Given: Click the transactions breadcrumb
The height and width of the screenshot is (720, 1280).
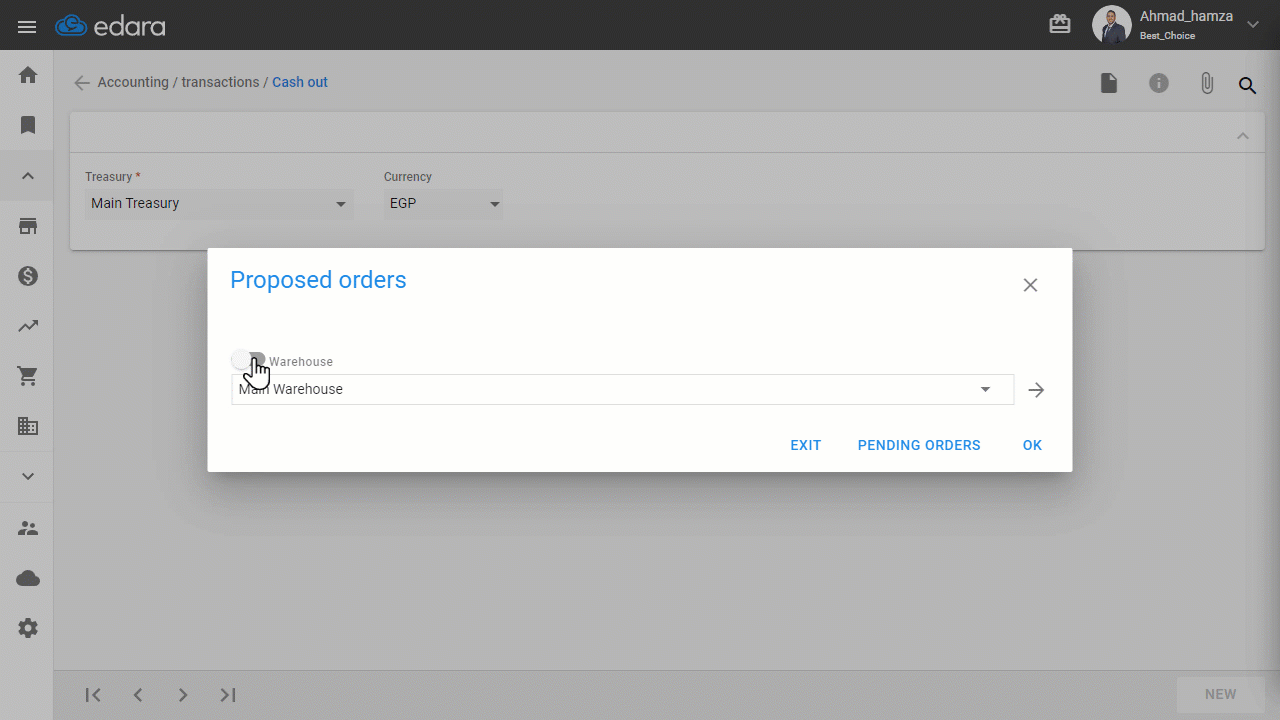Looking at the screenshot, I should click(x=220, y=83).
